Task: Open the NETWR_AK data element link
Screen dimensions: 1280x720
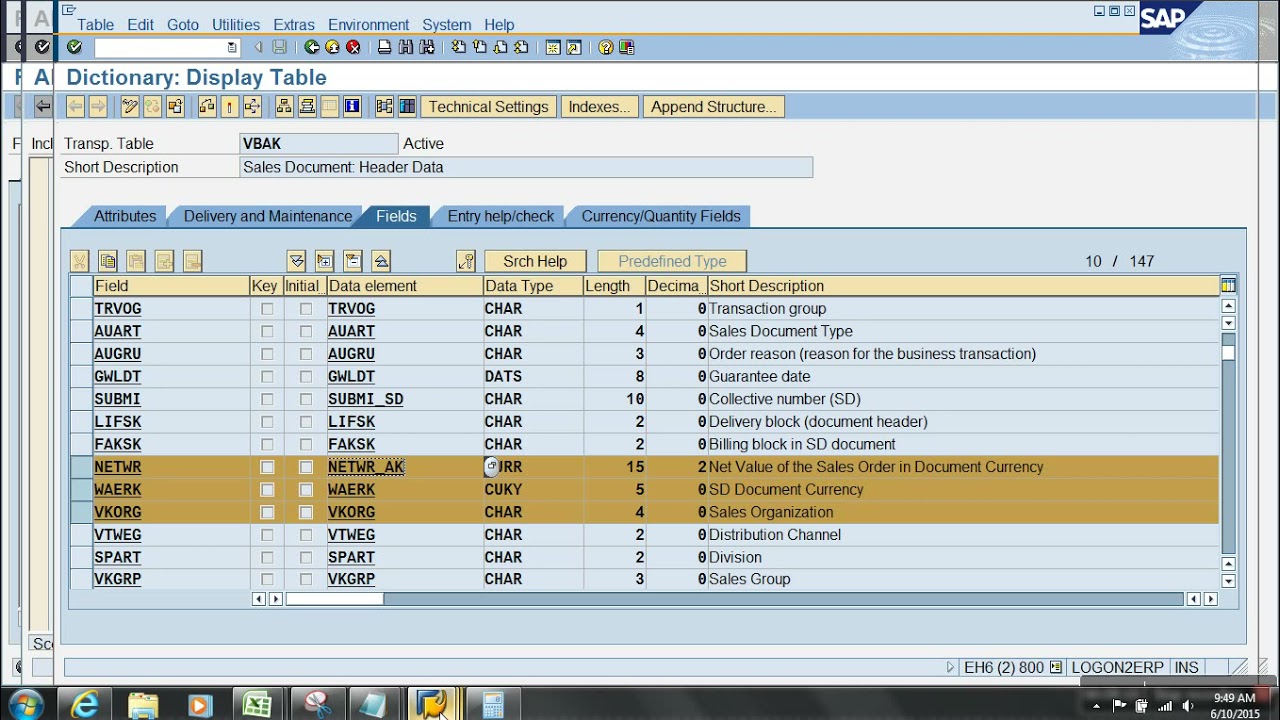Action: tap(366, 467)
